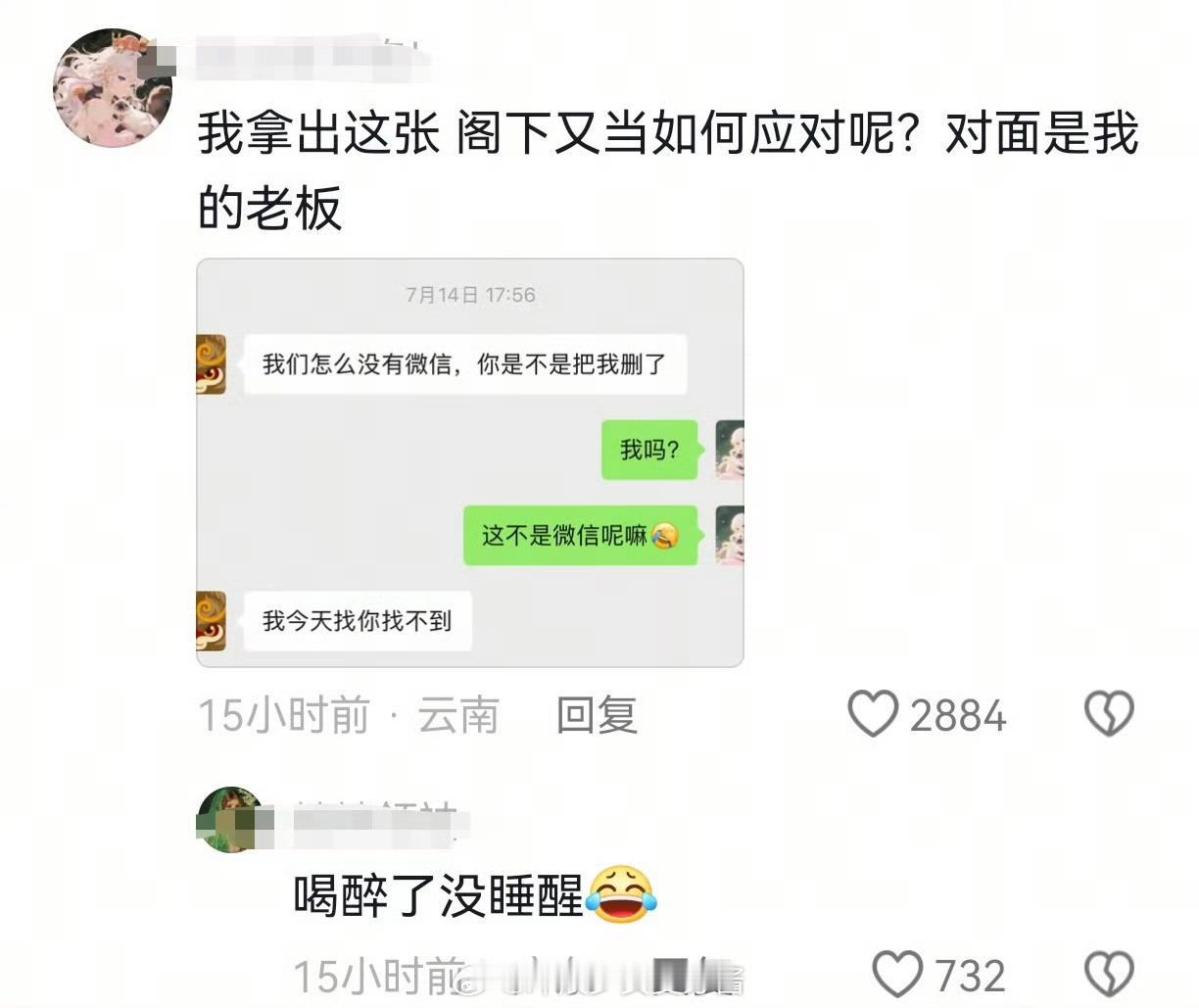Select the green 这不是微信呢嘛 message bubble
The height and width of the screenshot is (1008, 1199).
(580, 535)
